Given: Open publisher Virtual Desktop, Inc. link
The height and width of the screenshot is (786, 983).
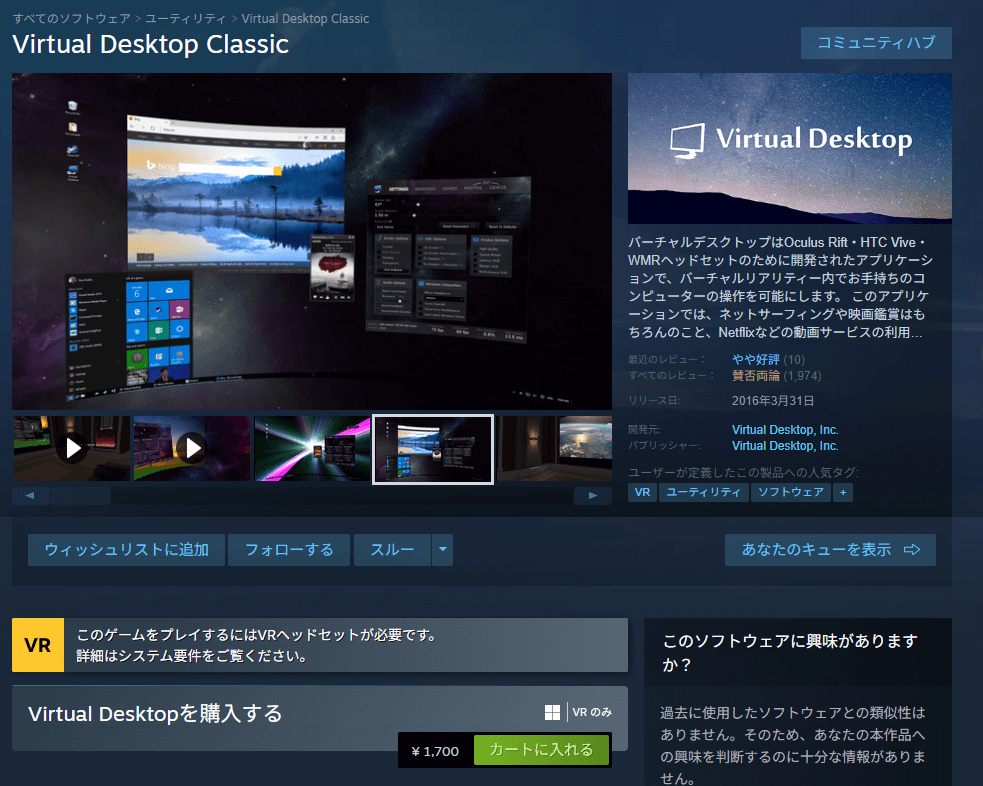Looking at the screenshot, I should click(785, 446).
